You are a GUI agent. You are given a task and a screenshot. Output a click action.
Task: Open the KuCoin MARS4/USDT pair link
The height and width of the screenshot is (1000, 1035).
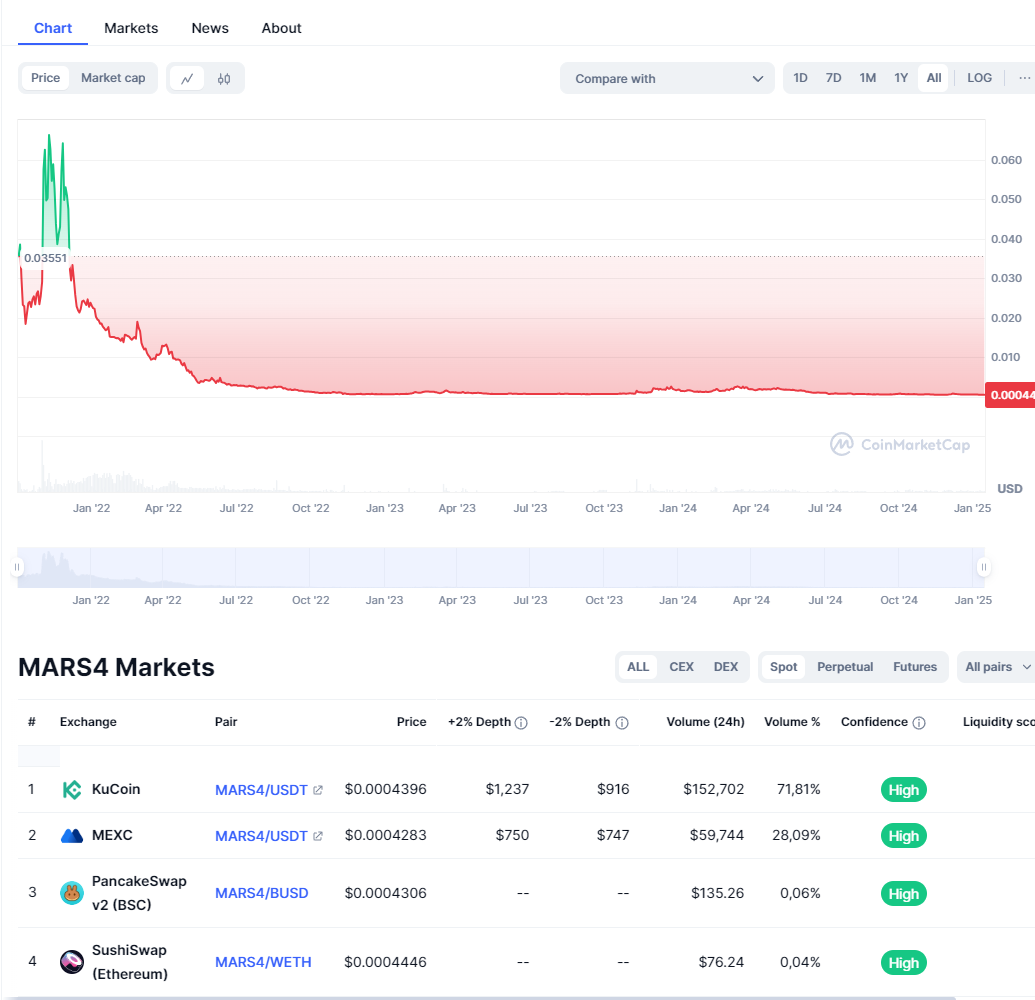(x=261, y=790)
